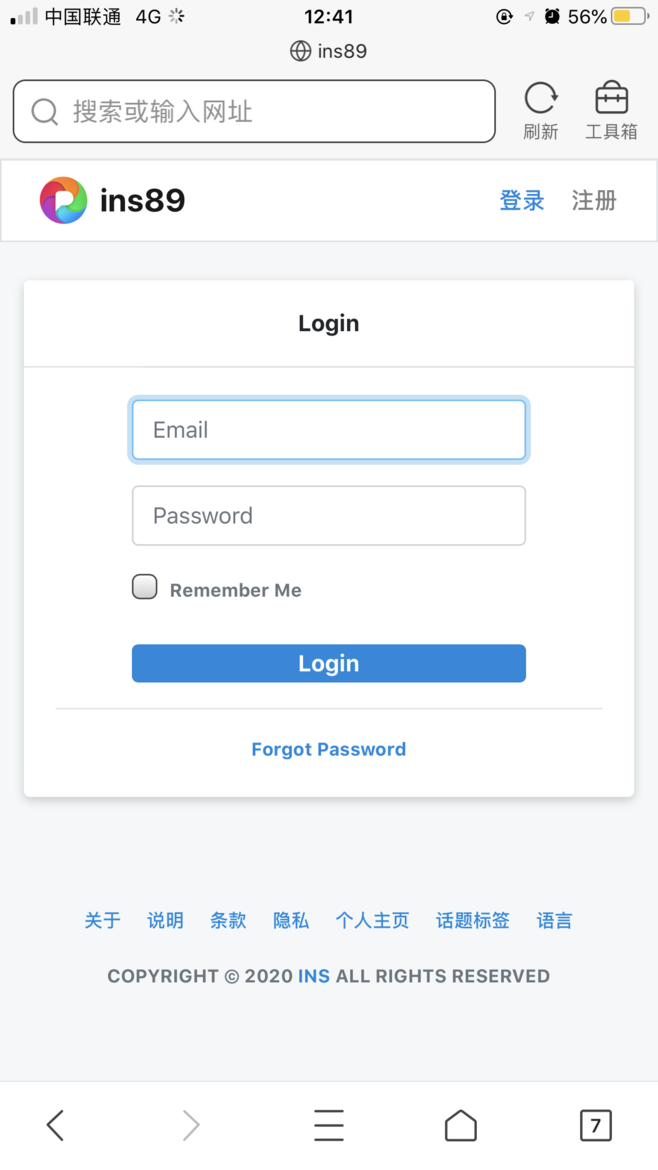Tap the ins89 colorful logo
Viewport: 658px width, 1170px height.
(63, 200)
